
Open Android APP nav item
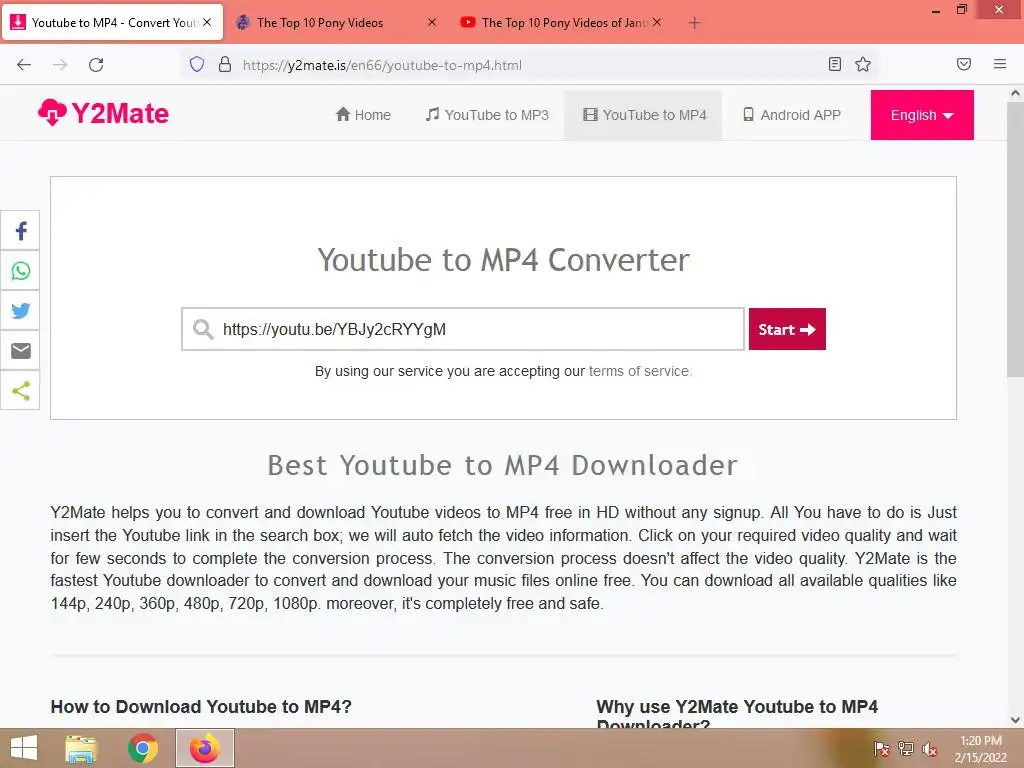pyautogui.click(x=792, y=115)
